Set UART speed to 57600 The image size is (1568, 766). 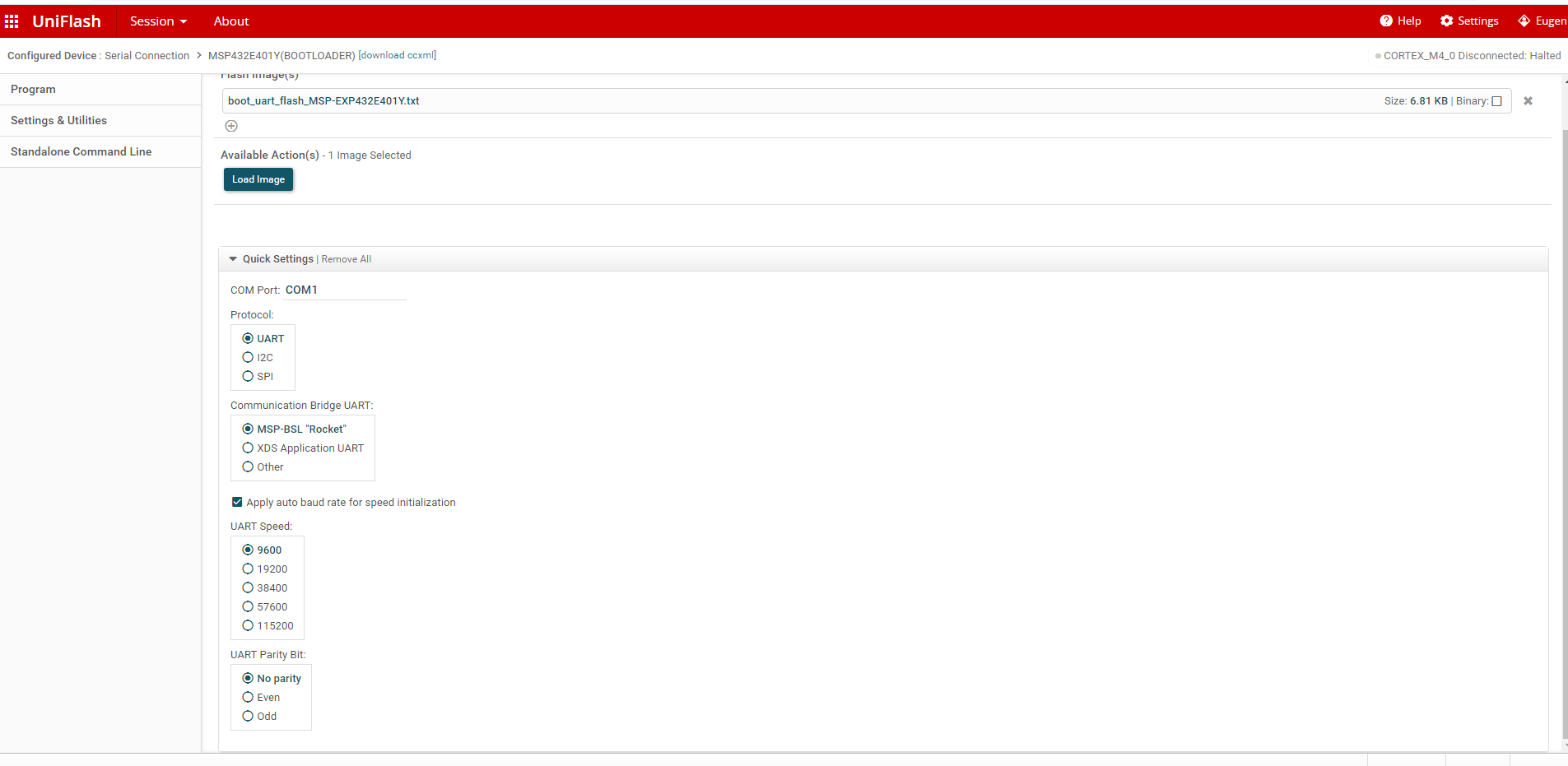click(x=248, y=606)
